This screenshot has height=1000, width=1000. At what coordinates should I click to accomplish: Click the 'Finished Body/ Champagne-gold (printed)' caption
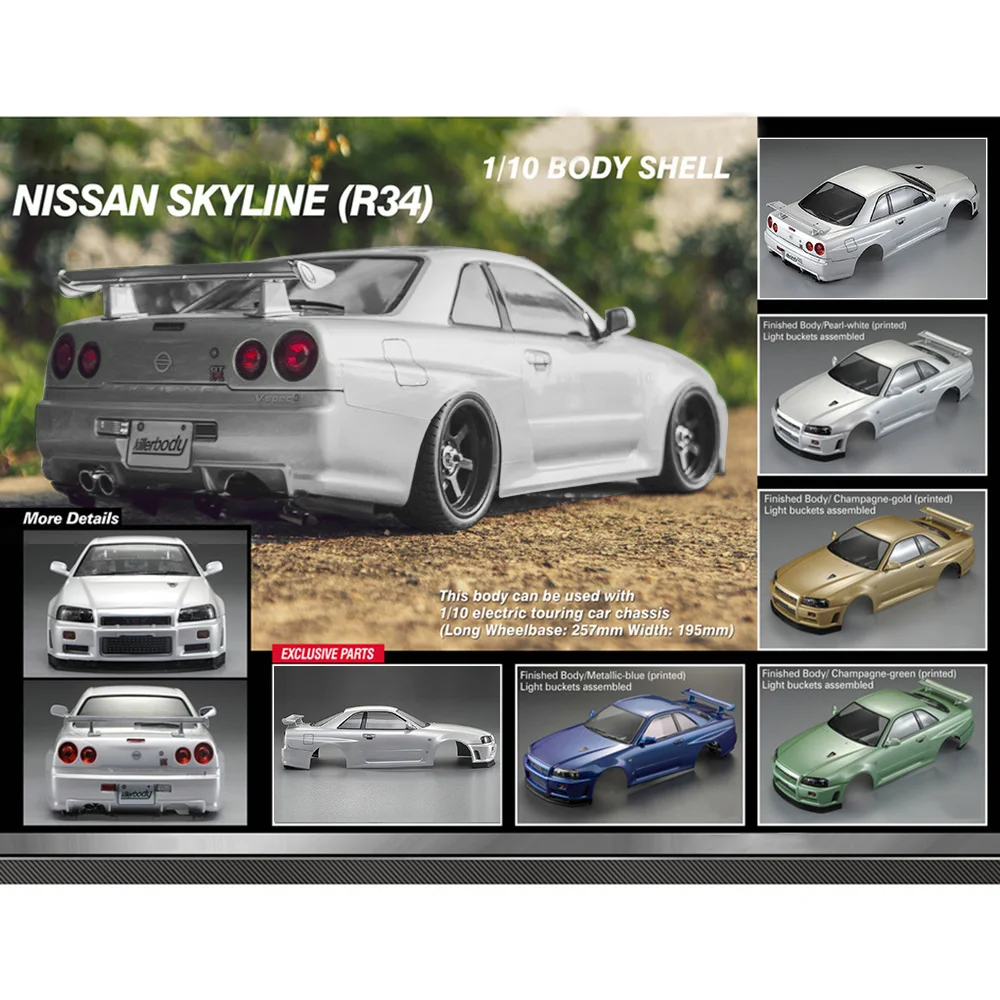point(858,499)
